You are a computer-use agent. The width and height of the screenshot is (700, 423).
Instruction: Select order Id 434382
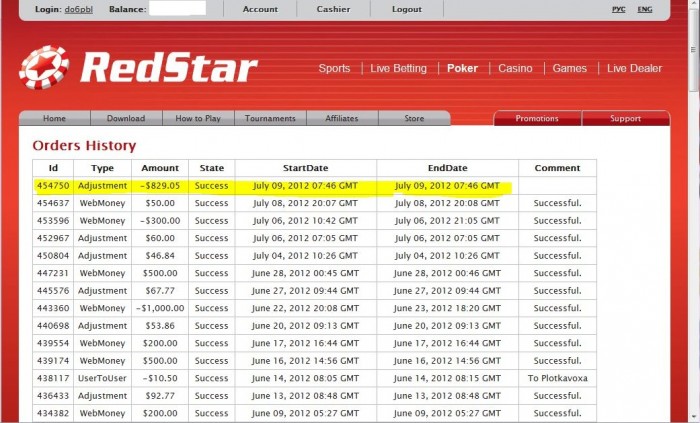tap(53, 413)
